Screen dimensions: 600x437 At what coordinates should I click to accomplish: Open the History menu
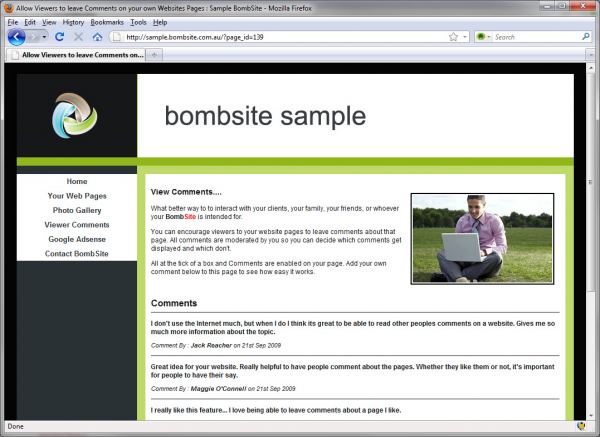pos(73,22)
